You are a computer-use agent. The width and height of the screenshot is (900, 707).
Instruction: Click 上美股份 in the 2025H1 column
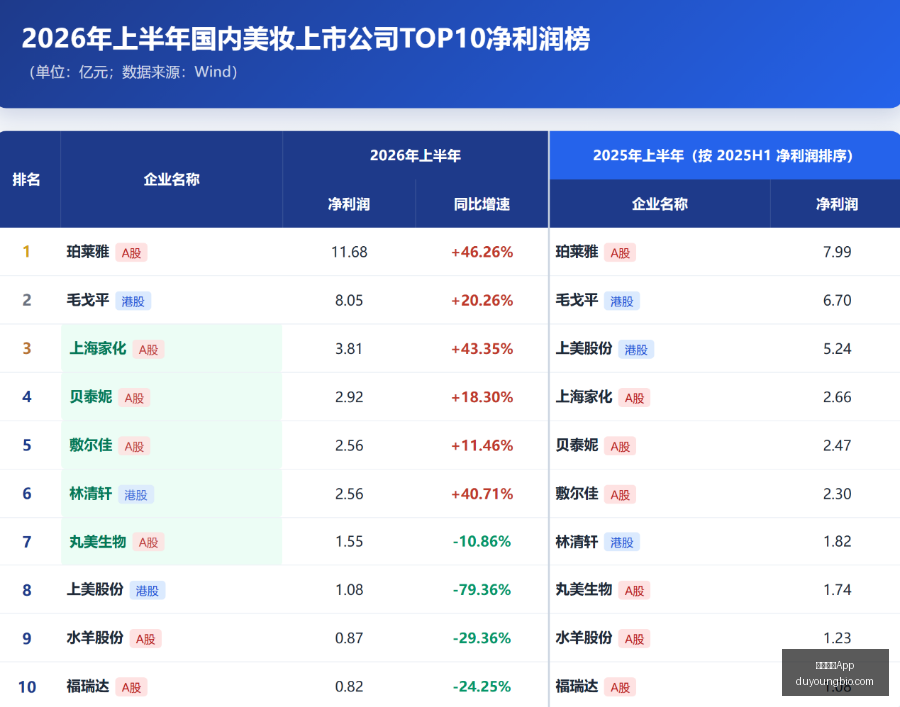click(584, 348)
